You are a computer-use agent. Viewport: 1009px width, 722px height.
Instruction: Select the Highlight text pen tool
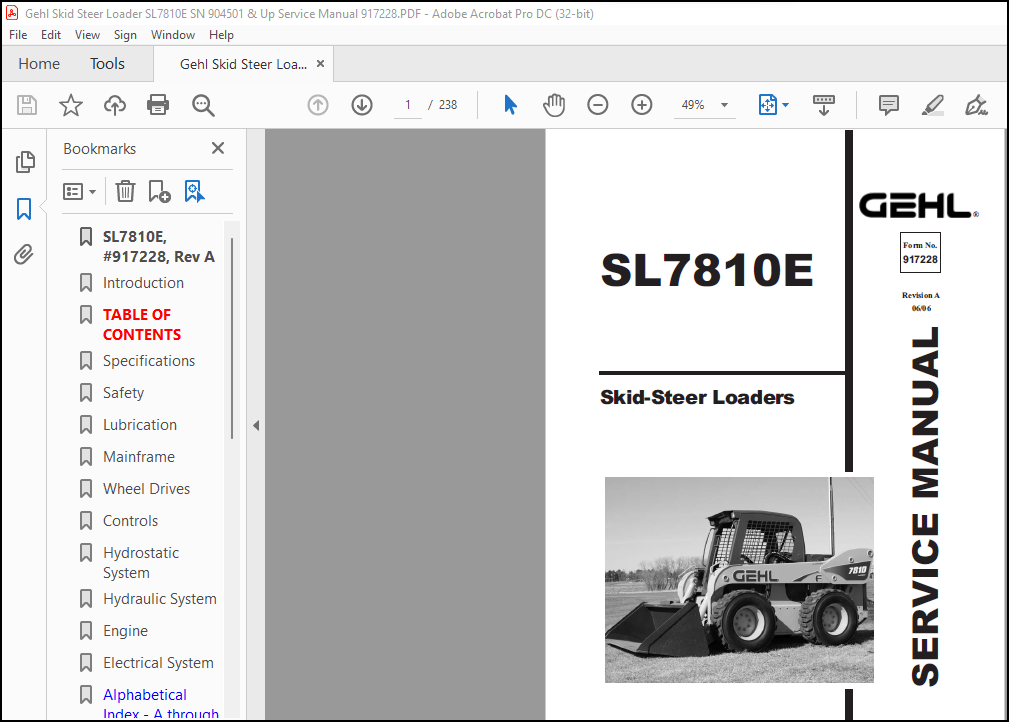pyautogui.click(x=932, y=105)
